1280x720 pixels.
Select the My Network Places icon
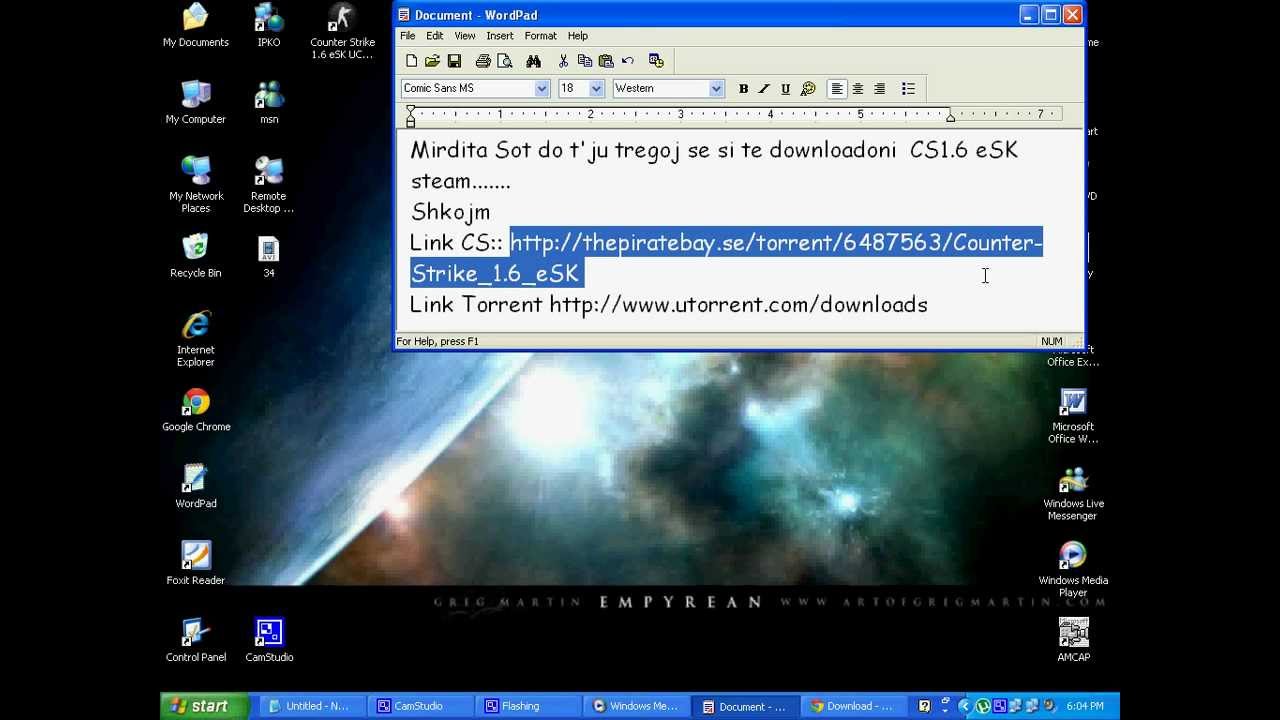pos(196,186)
